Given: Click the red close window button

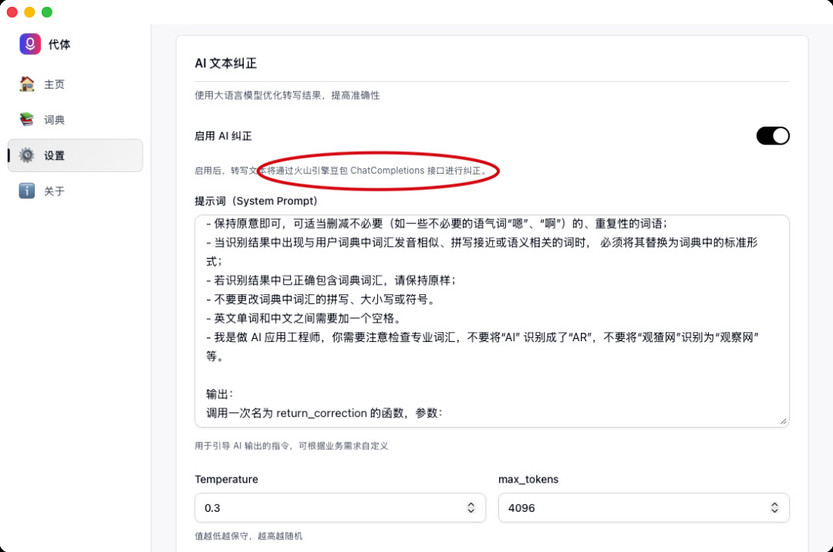Looking at the screenshot, I should [x=12, y=12].
